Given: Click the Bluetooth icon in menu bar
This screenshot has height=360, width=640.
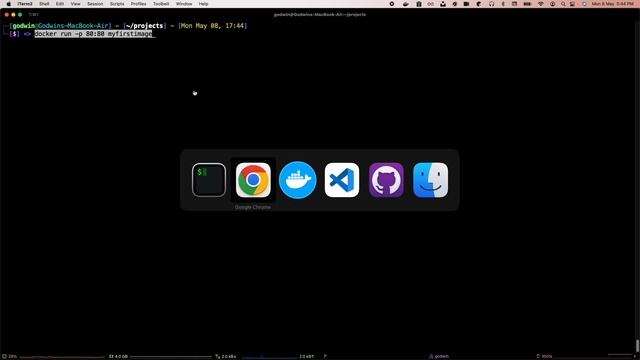Looking at the screenshot, I should click(x=503, y=4).
